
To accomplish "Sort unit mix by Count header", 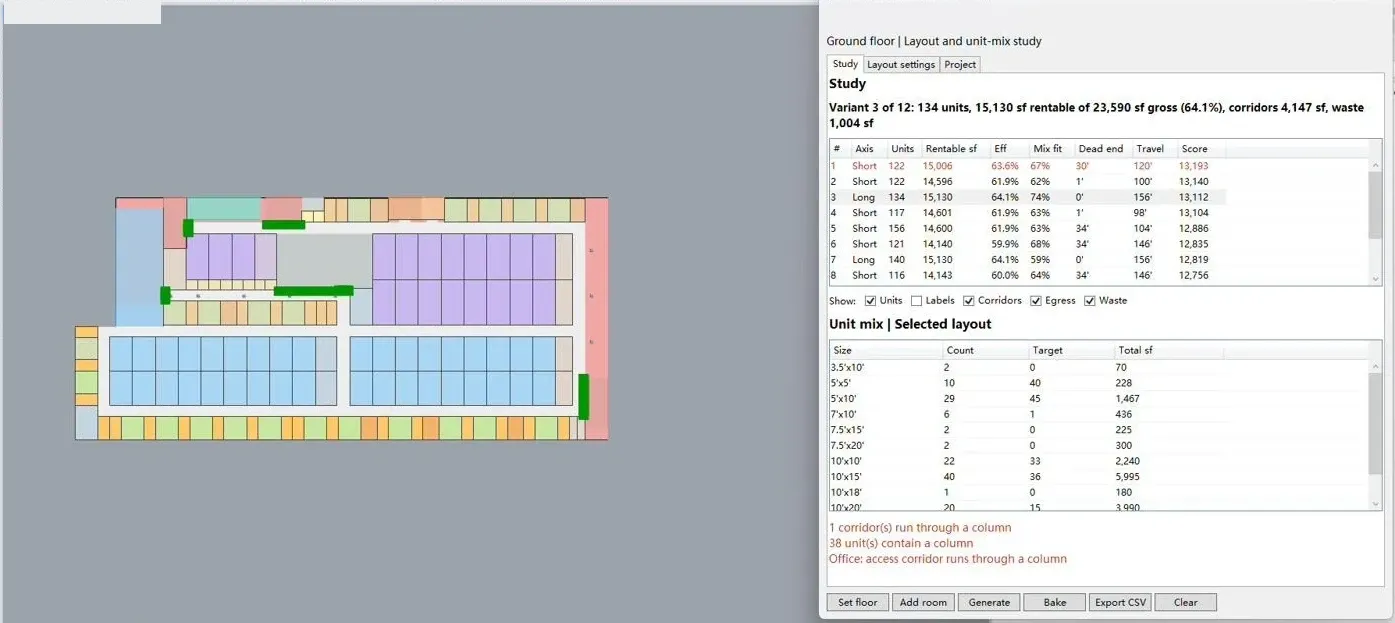I will click(985, 351).
